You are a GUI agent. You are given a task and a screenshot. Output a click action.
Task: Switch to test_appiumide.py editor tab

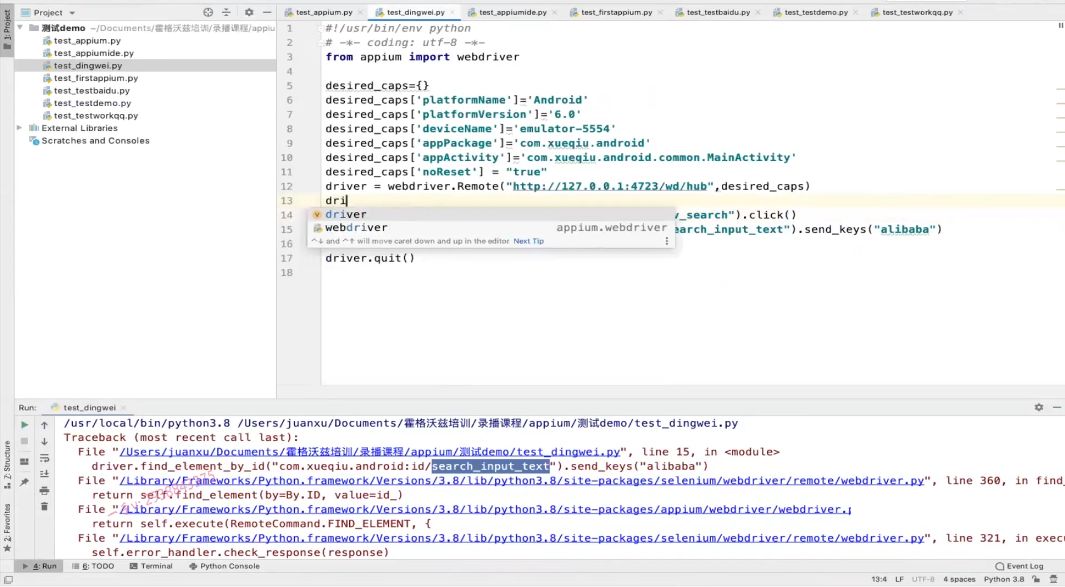pyautogui.click(x=512, y=12)
